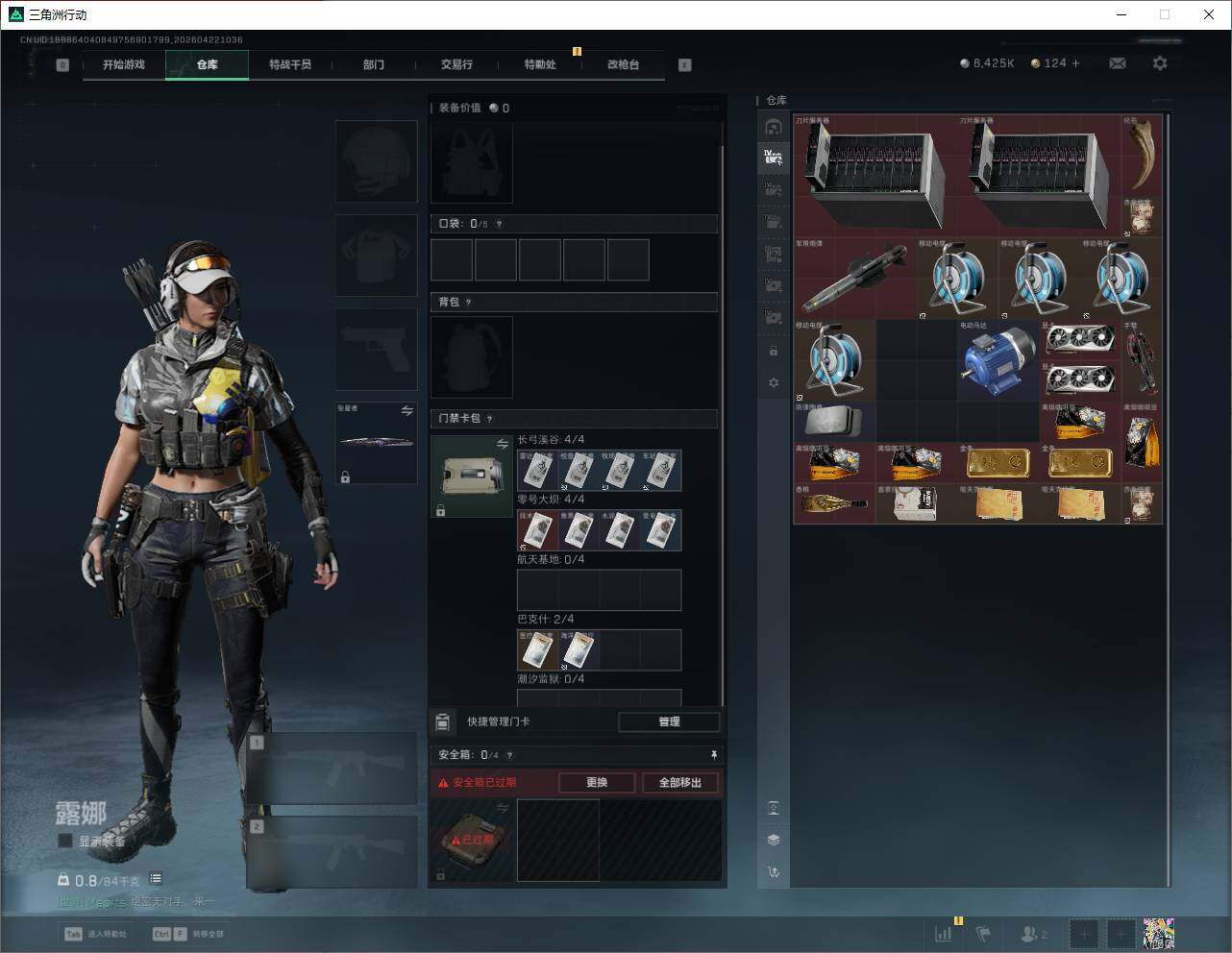1232x953 pixels.
Task: Click the plus button next to 124
Action: (x=1076, y=63)
